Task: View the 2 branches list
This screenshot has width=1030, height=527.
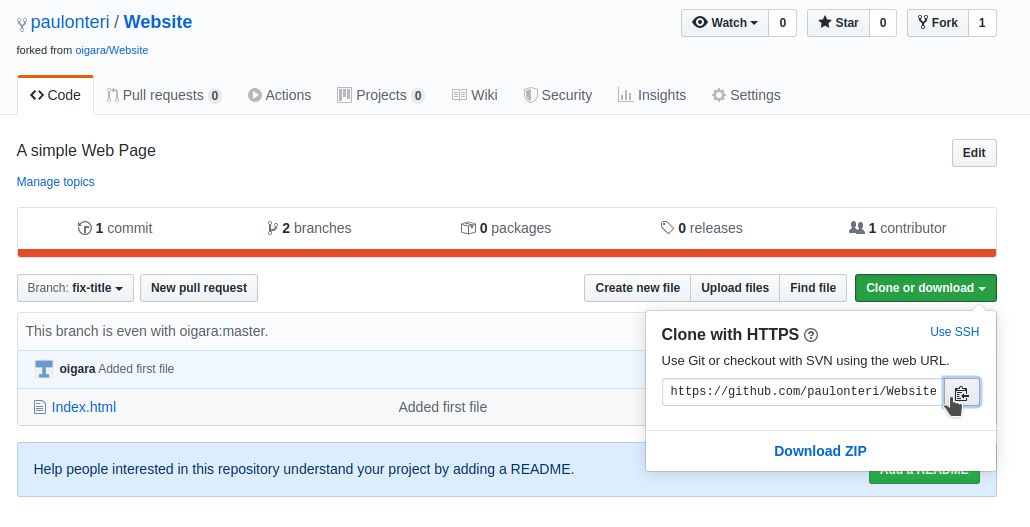Action: (309, 229)
